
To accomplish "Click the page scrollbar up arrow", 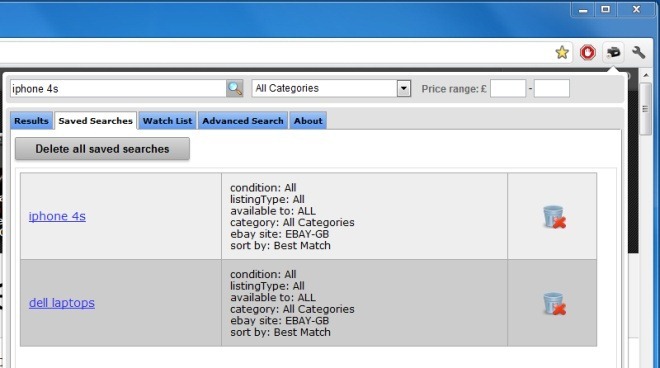I will click(x=646, y=75).
